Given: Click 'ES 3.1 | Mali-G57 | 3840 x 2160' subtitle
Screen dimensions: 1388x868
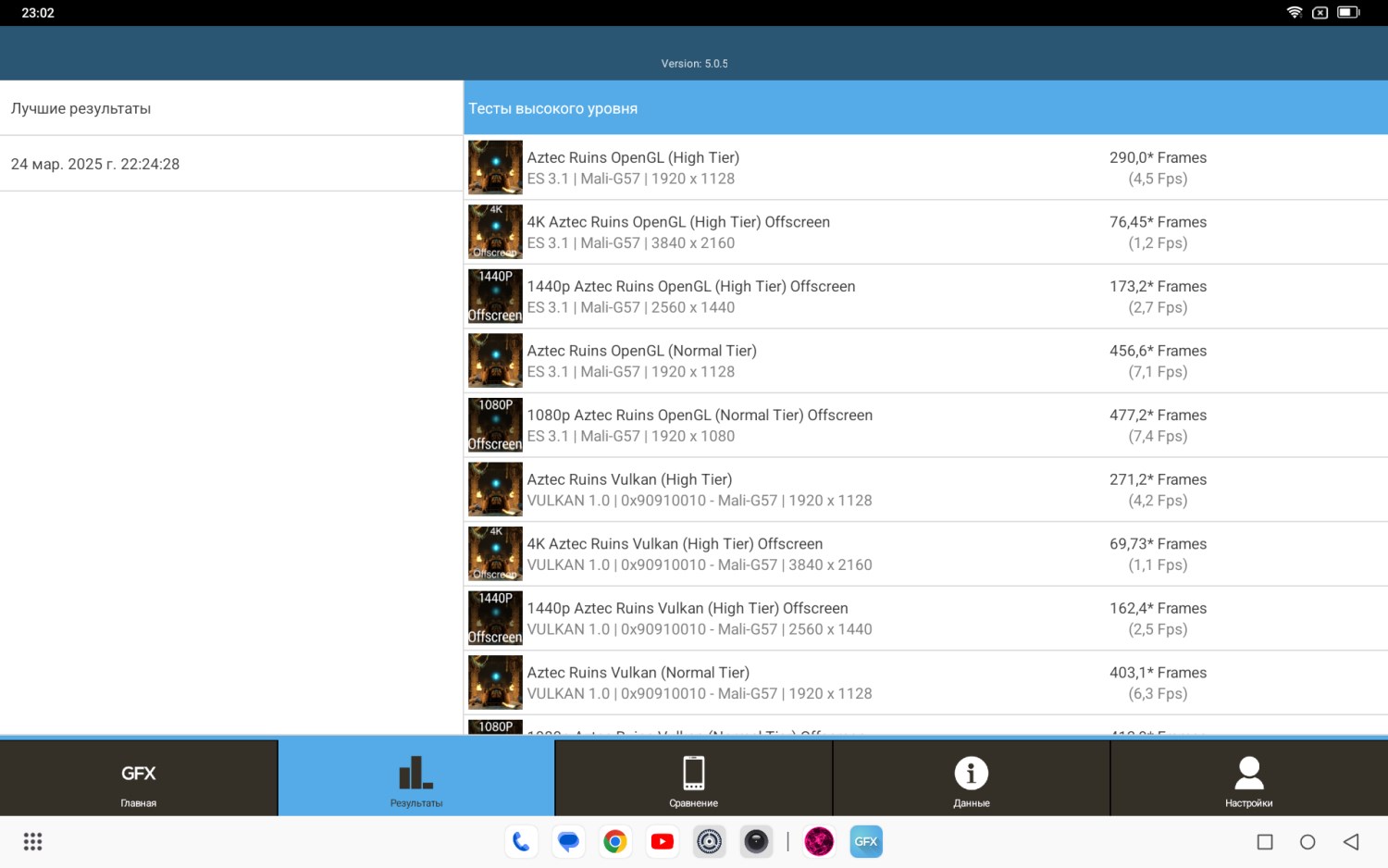Looking at the screenshot, I should [x=631, y=243].
